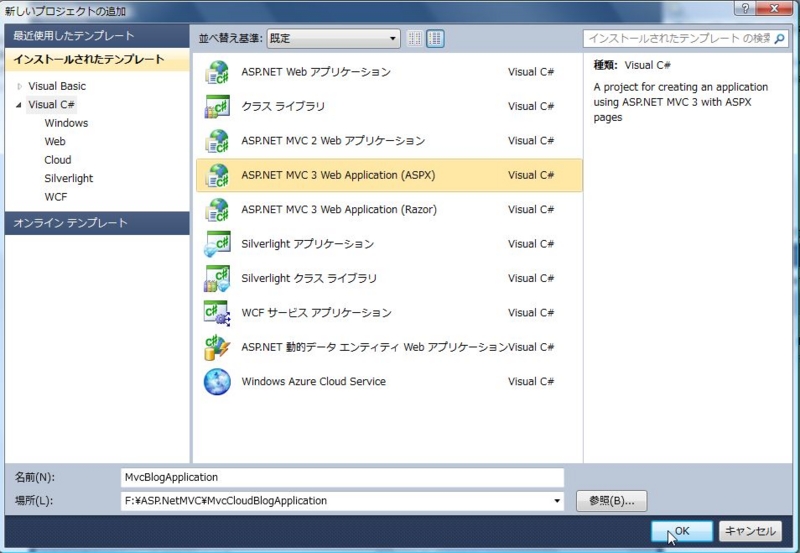Click the Windows Azure Cloud Service globe icon

point(217,382)
